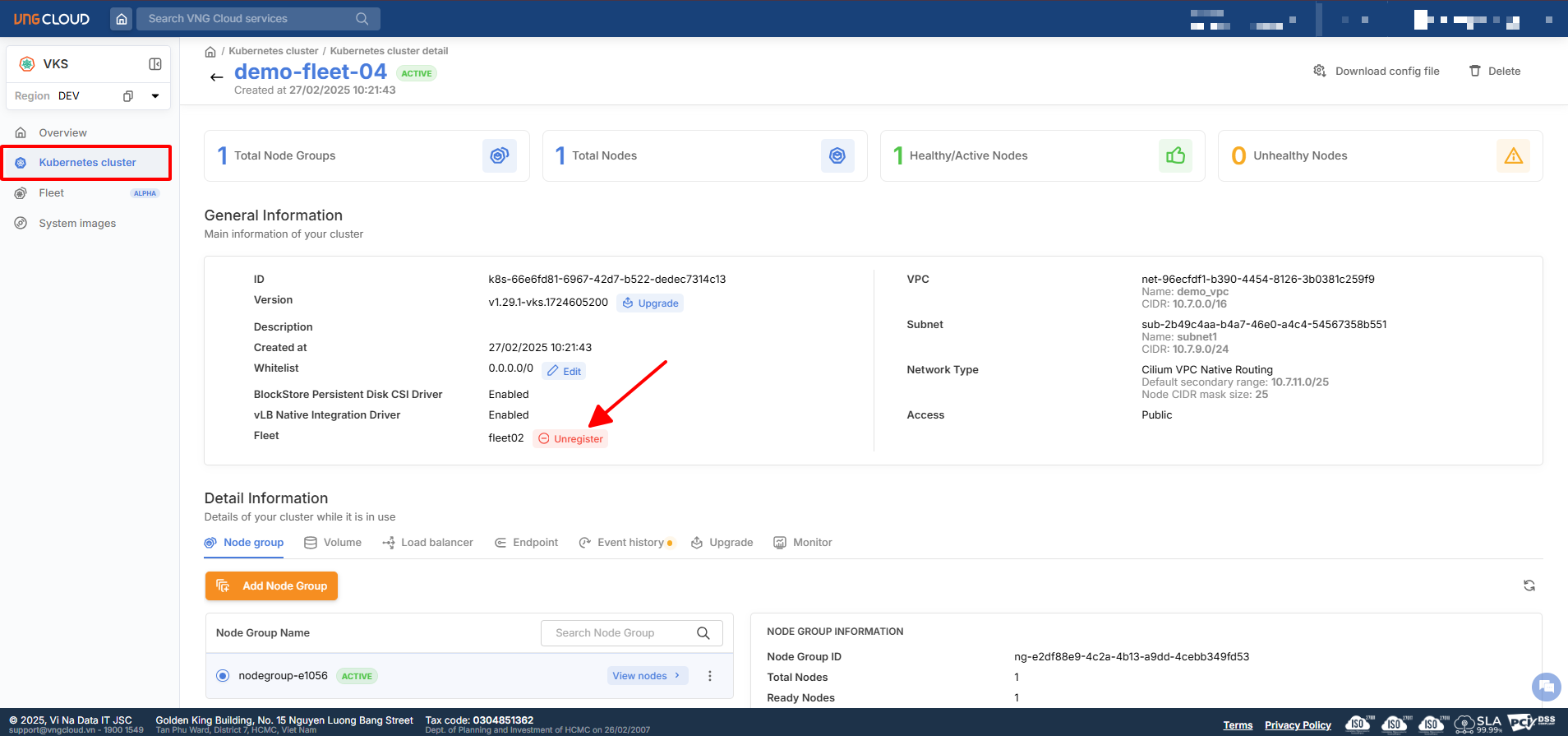Refresh the node group list
The image size is (1568, 736).
(x=1529, y=586)
